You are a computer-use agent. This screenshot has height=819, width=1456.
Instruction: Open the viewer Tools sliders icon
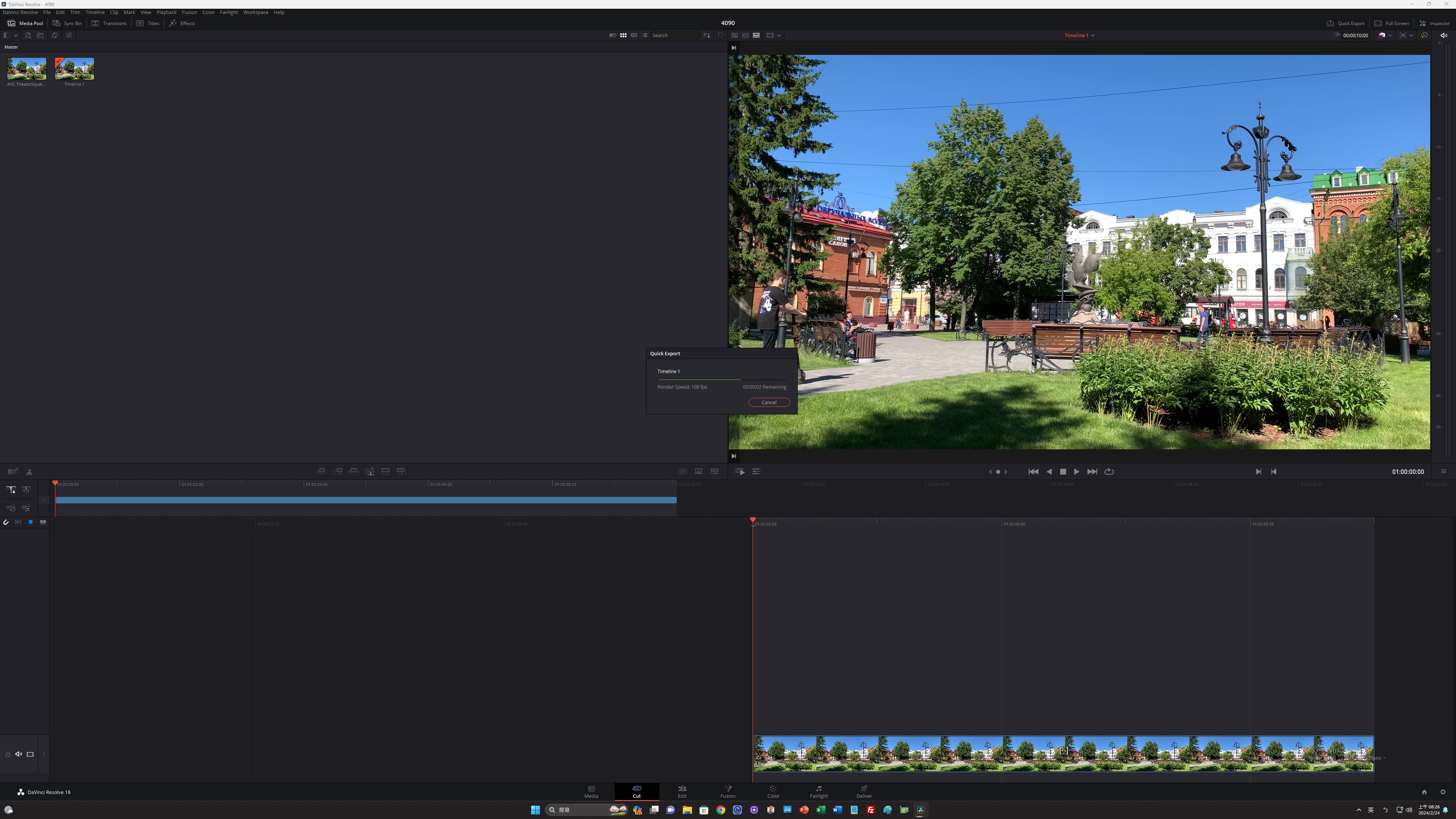pyautogui.click(x=756, y=471)
